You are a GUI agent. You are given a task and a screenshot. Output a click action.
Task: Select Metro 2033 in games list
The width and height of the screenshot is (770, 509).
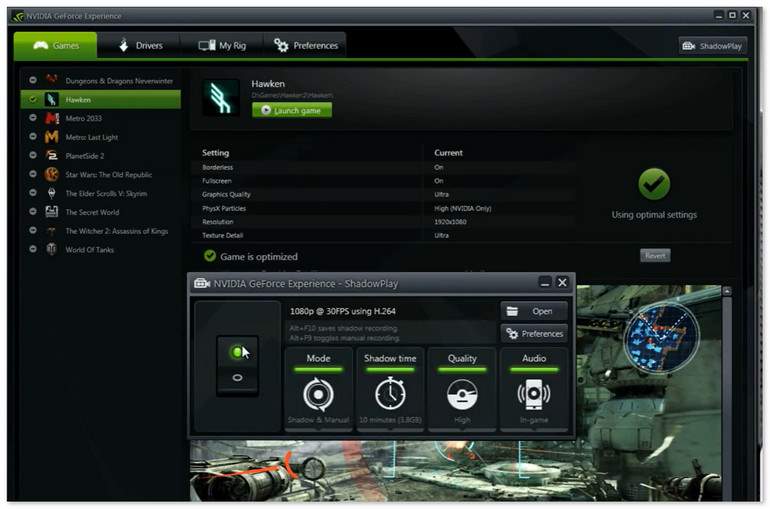click(x=101, y=118)
